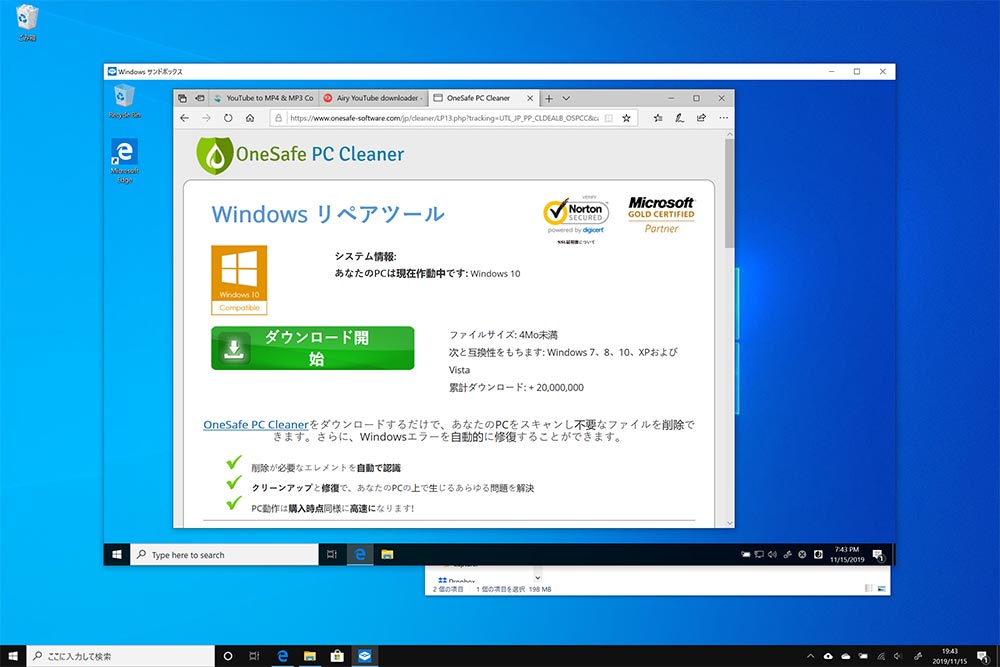Switch to the YouTube to MP4 & MP3 tab
Screen dimensions: 1000x667
pos(263,98)
